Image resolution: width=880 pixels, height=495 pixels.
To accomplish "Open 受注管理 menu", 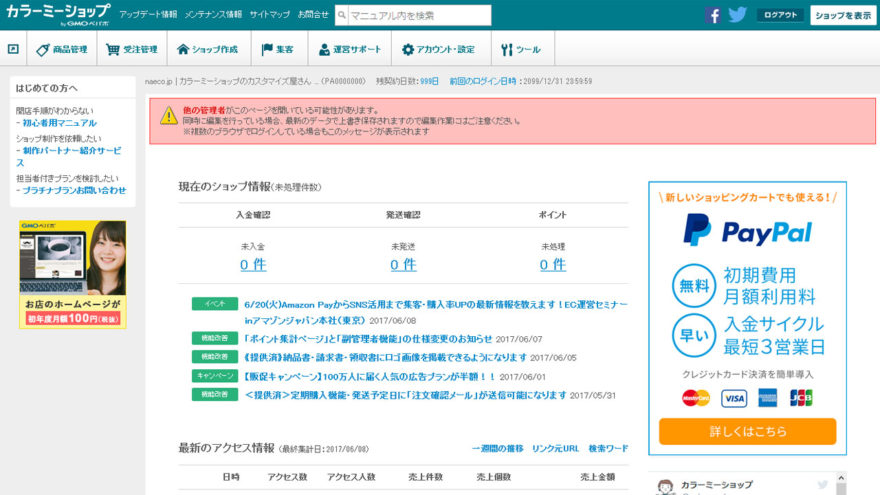I will (132, 49).
